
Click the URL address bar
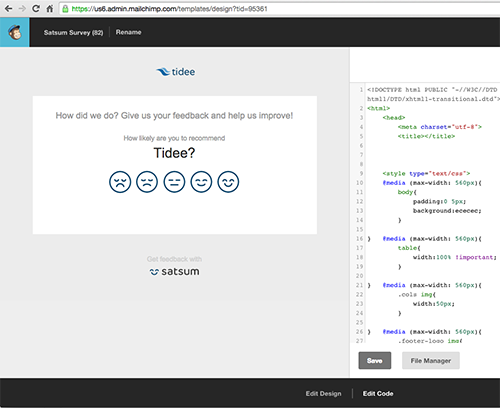click(280, 9)
